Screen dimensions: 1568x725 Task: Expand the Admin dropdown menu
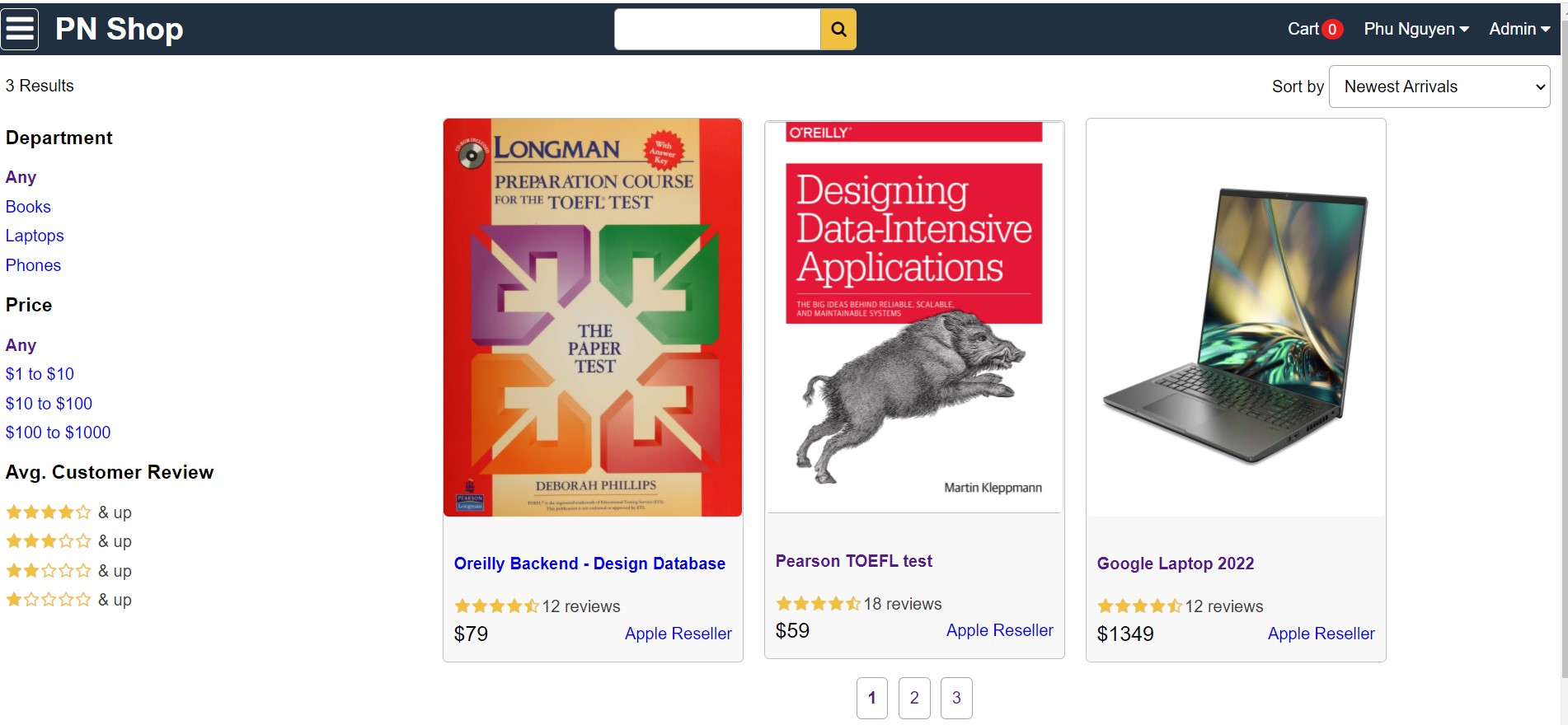pyautogui.click(x=1519, y=29)
